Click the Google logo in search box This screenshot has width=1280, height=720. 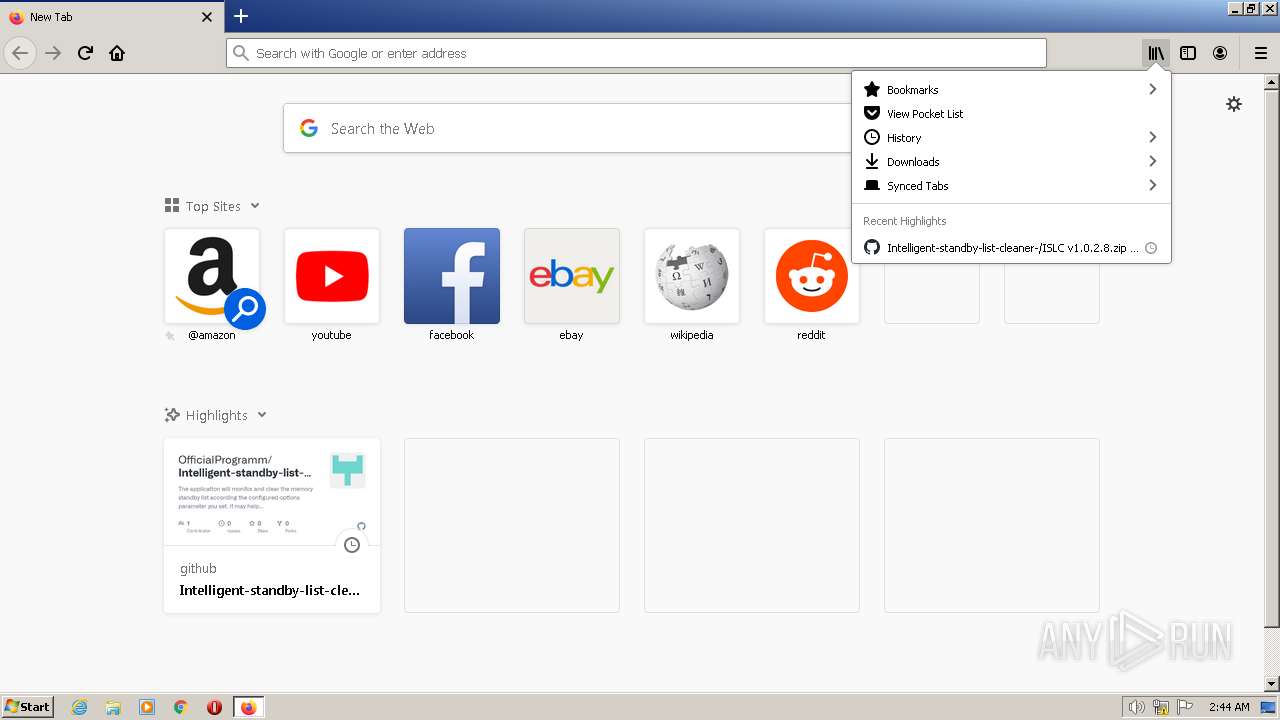point(309,128)
